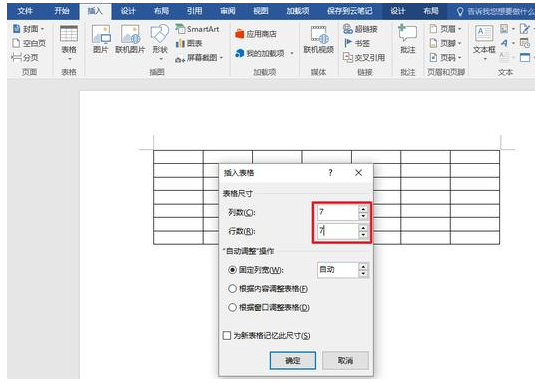Click the 页码 page number icon
Image resolution: width=535 pixels, height=383 pixels.
pos(433,57)
